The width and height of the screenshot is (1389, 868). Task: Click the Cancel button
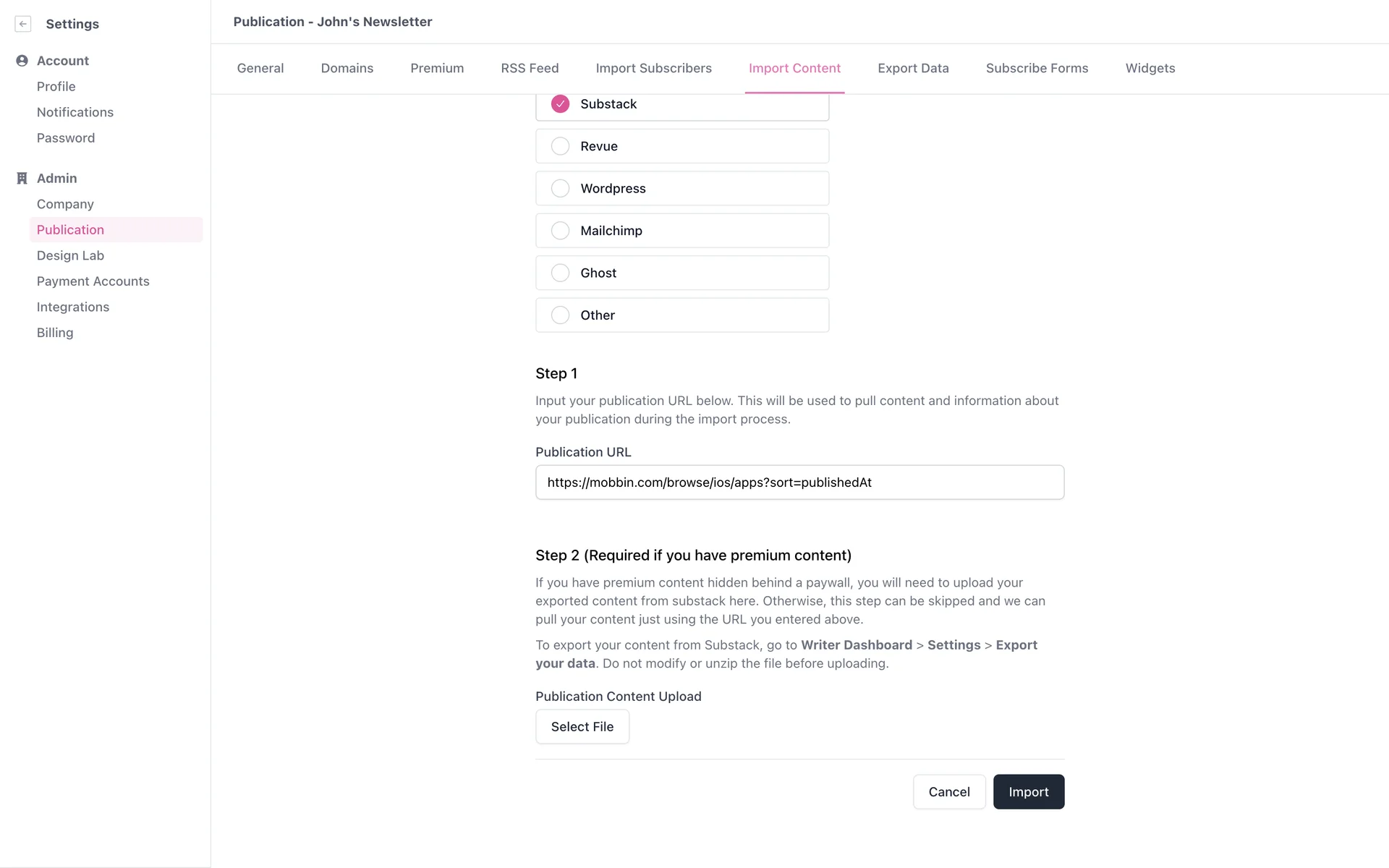(948, 792)
